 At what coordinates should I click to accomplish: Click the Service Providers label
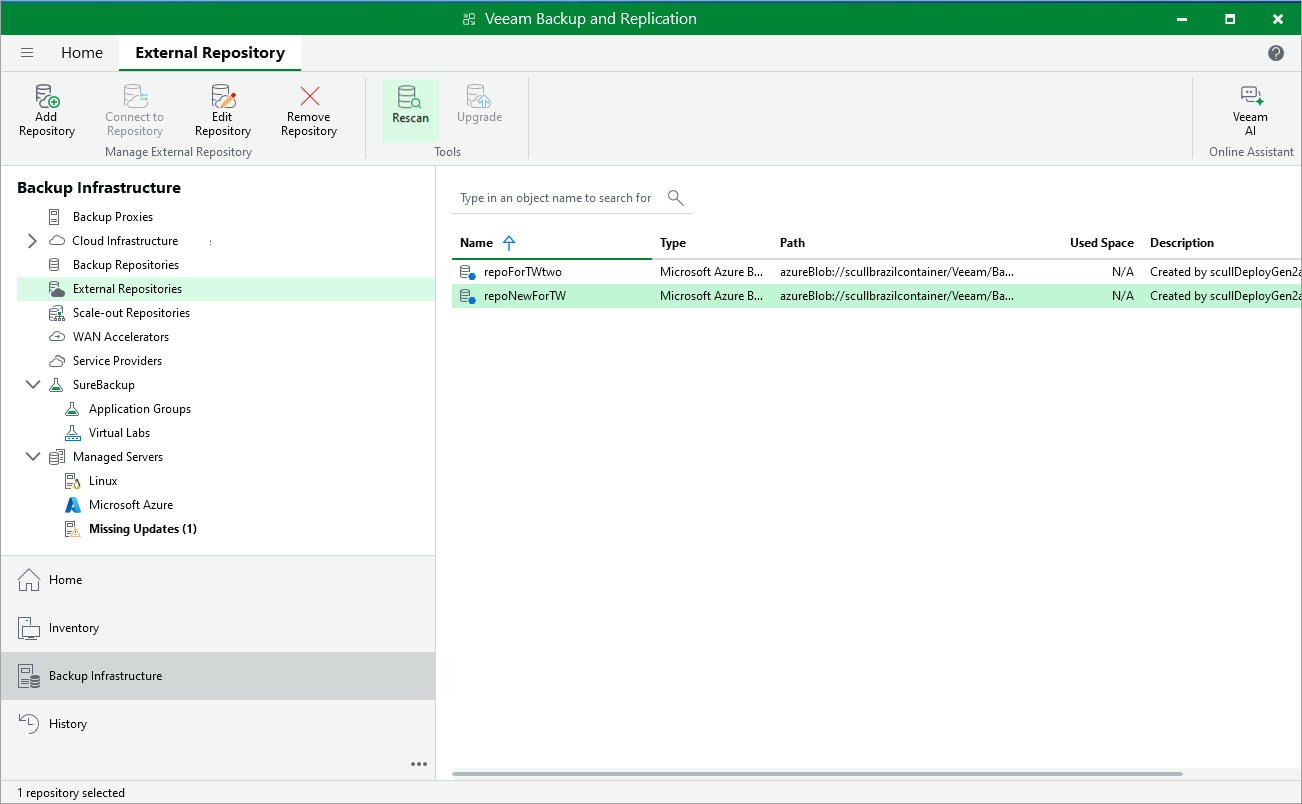[117, 361]
